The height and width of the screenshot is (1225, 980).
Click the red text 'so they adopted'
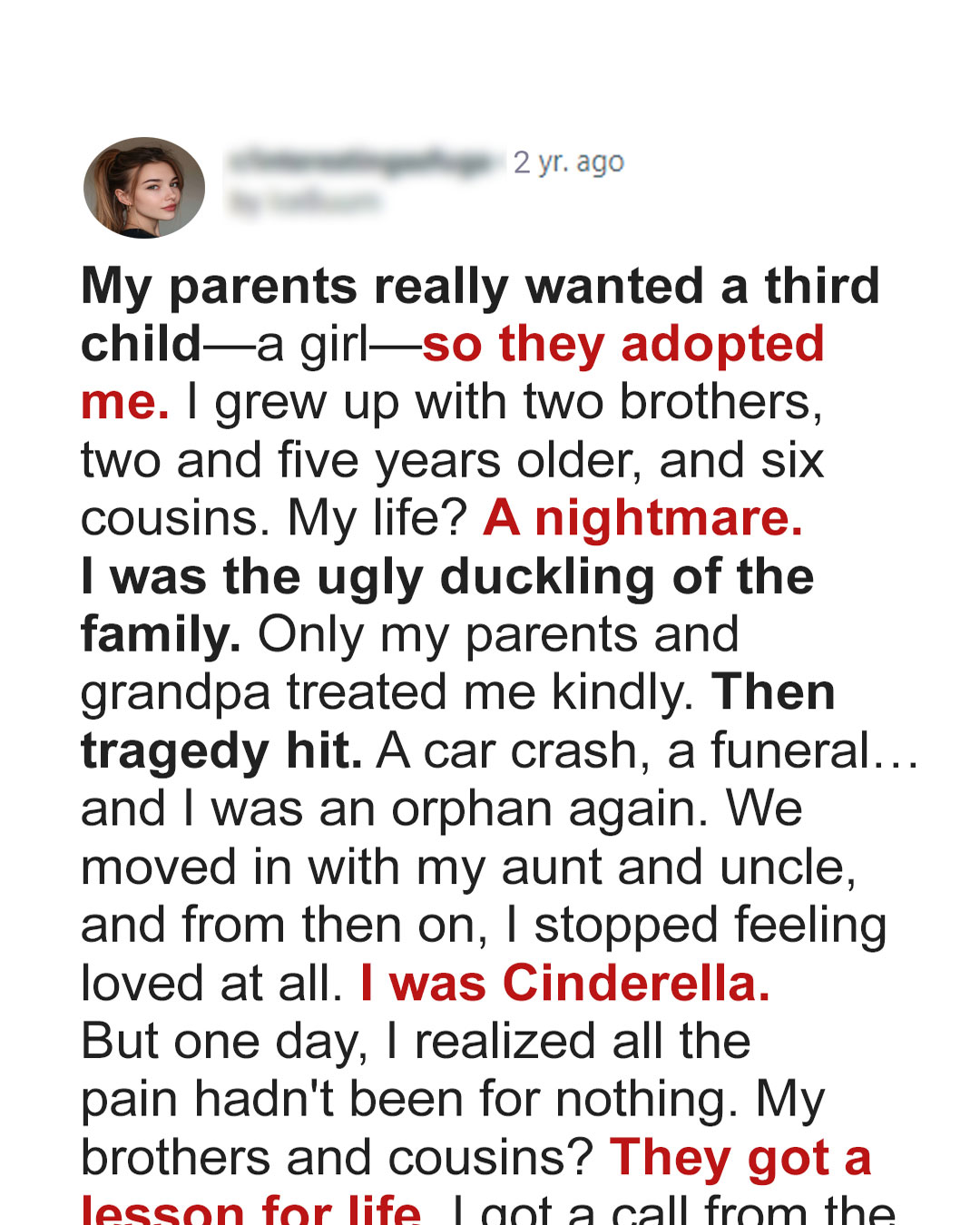pyautogui.click(x=623, y=344)
